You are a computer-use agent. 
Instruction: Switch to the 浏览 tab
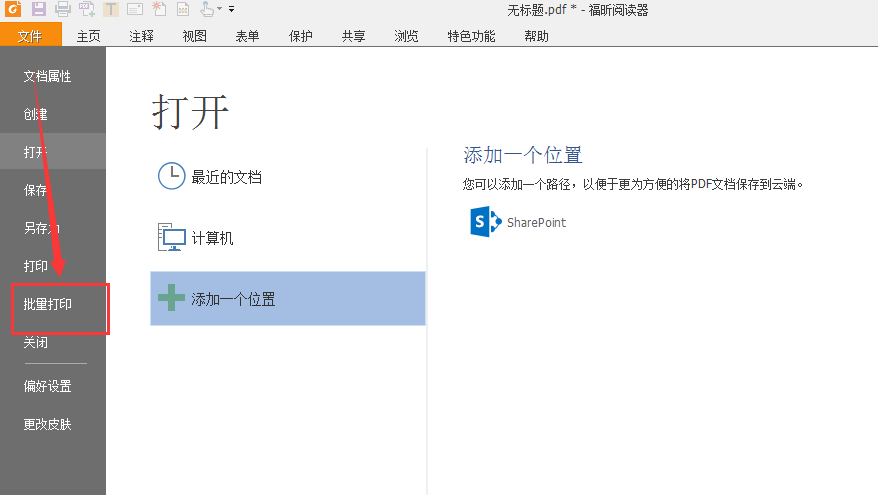406,36
